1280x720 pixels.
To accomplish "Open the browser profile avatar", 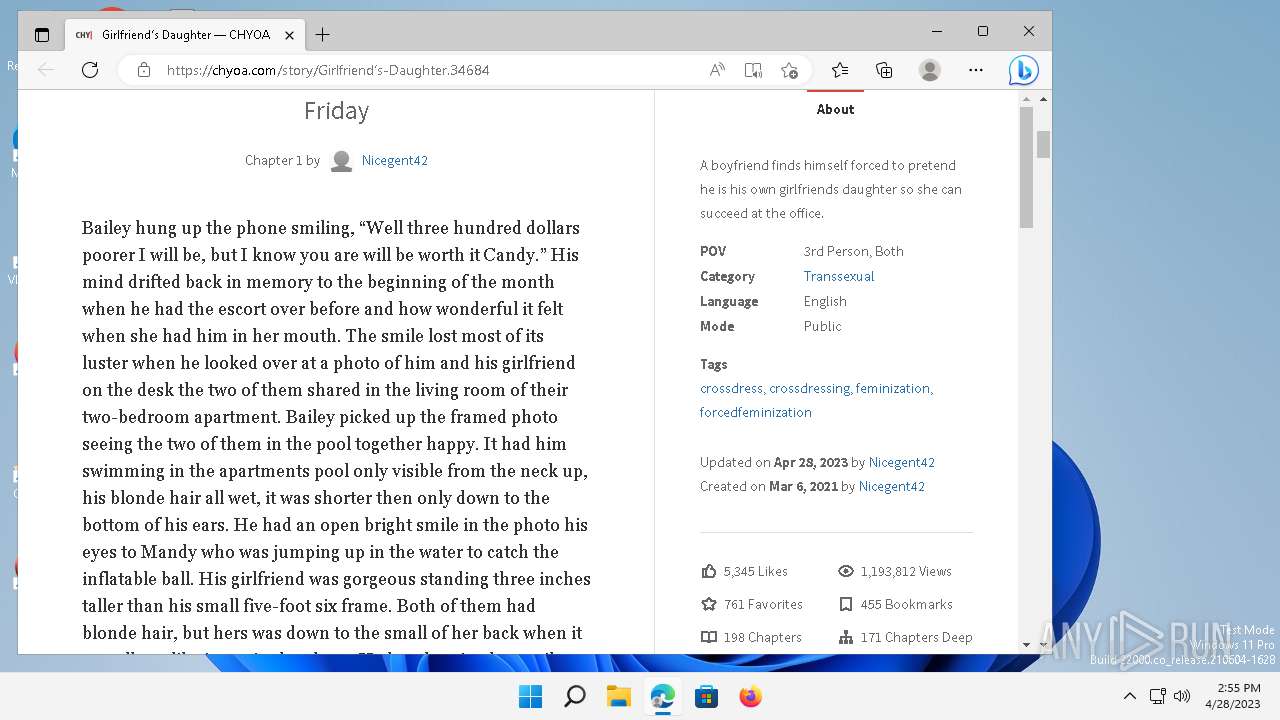I will tap(930, 70).
